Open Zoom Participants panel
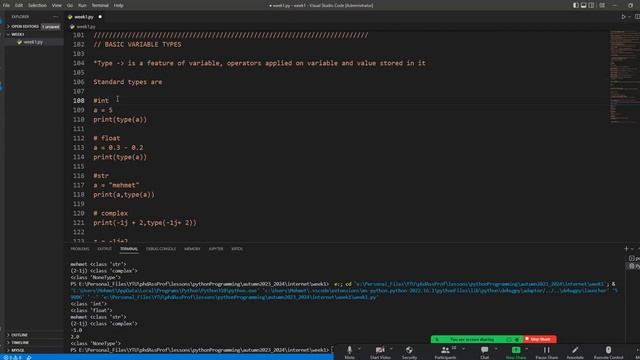 tap(445, 352)
